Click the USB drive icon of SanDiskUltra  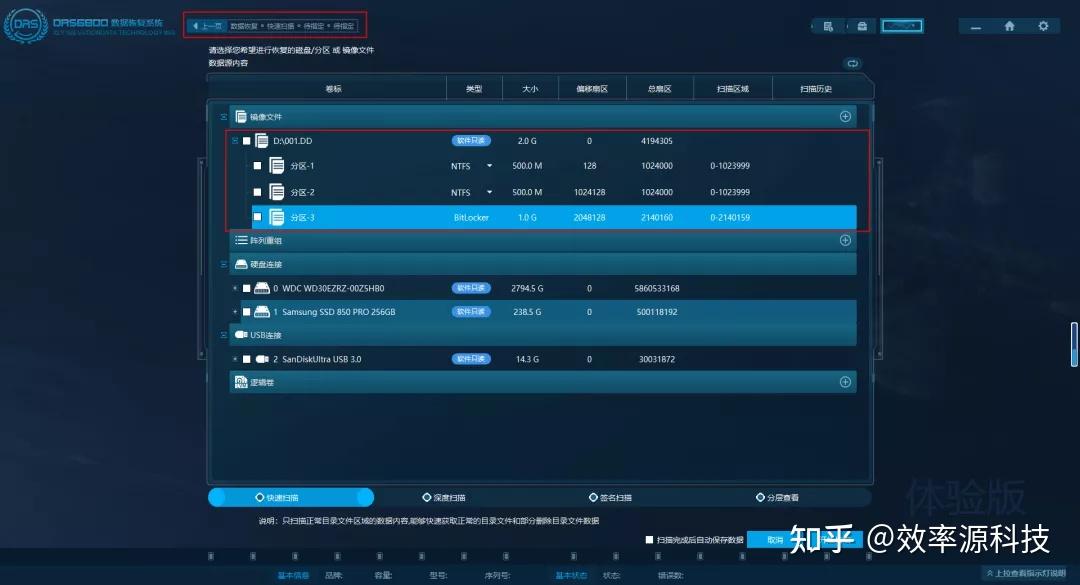pyautogui.click(x=262, y=359)
